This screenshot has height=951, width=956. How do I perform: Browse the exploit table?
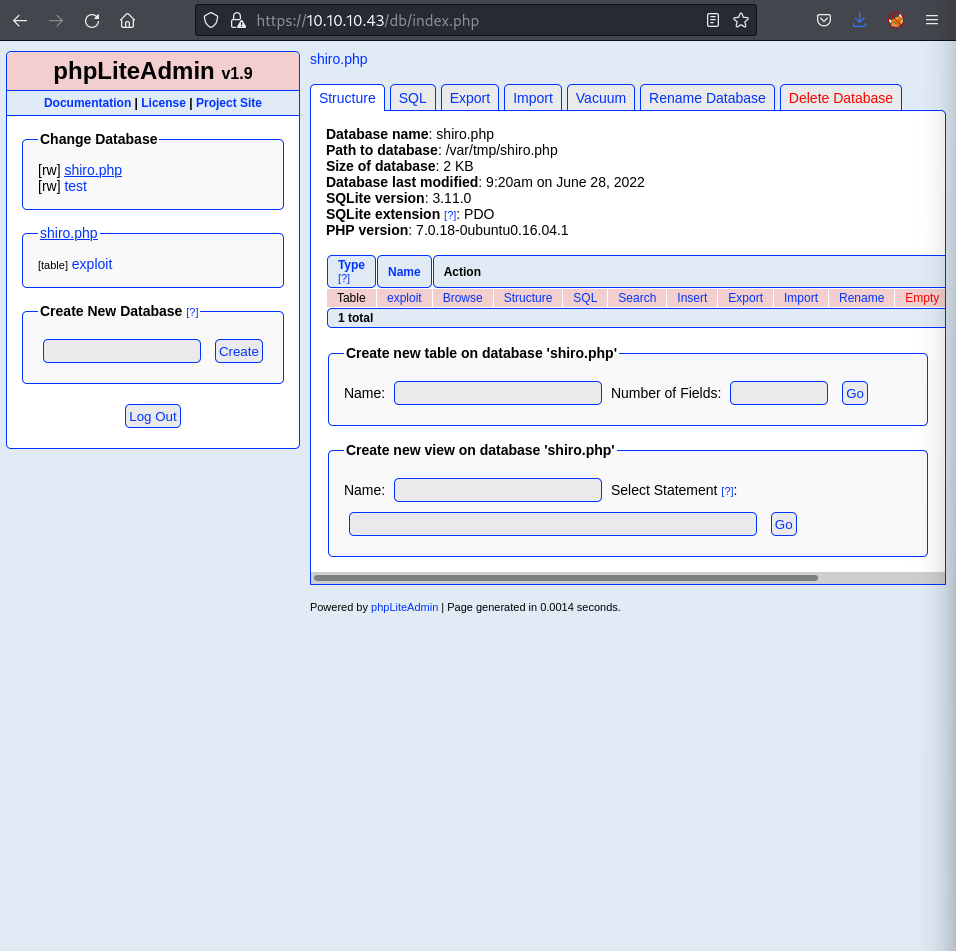tap(462, 298)
